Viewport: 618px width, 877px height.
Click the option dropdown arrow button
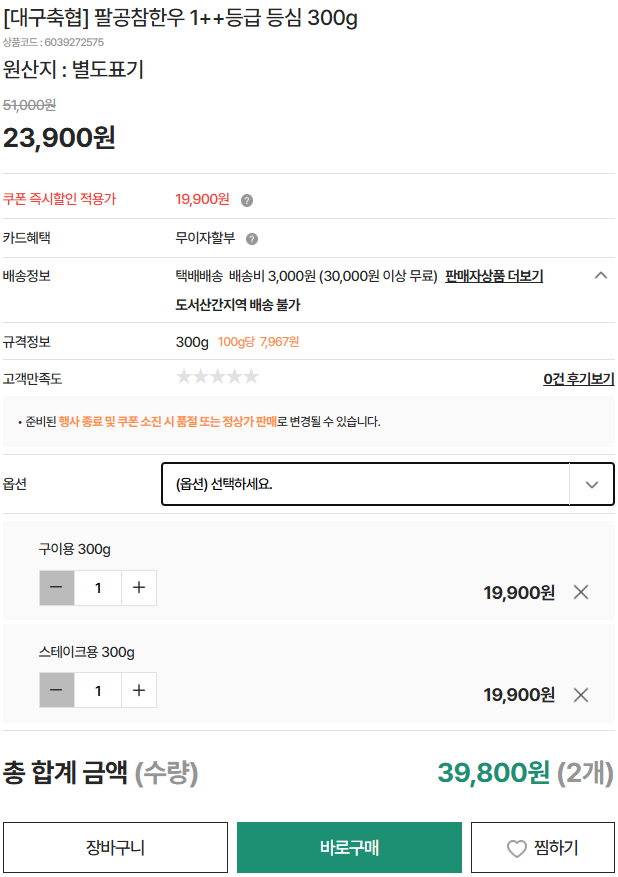[592, 484]
